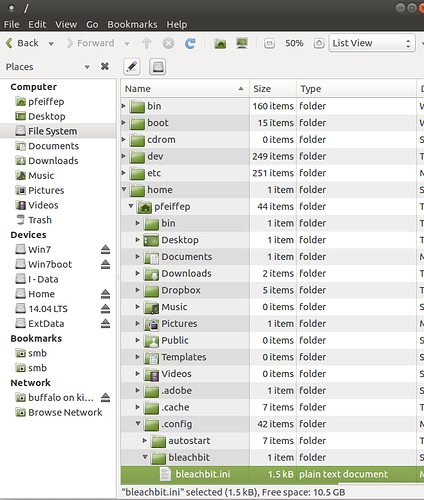The image size is (424, 500).
Task: Close the Places sidebar
Action: click(x=105, y=67)
